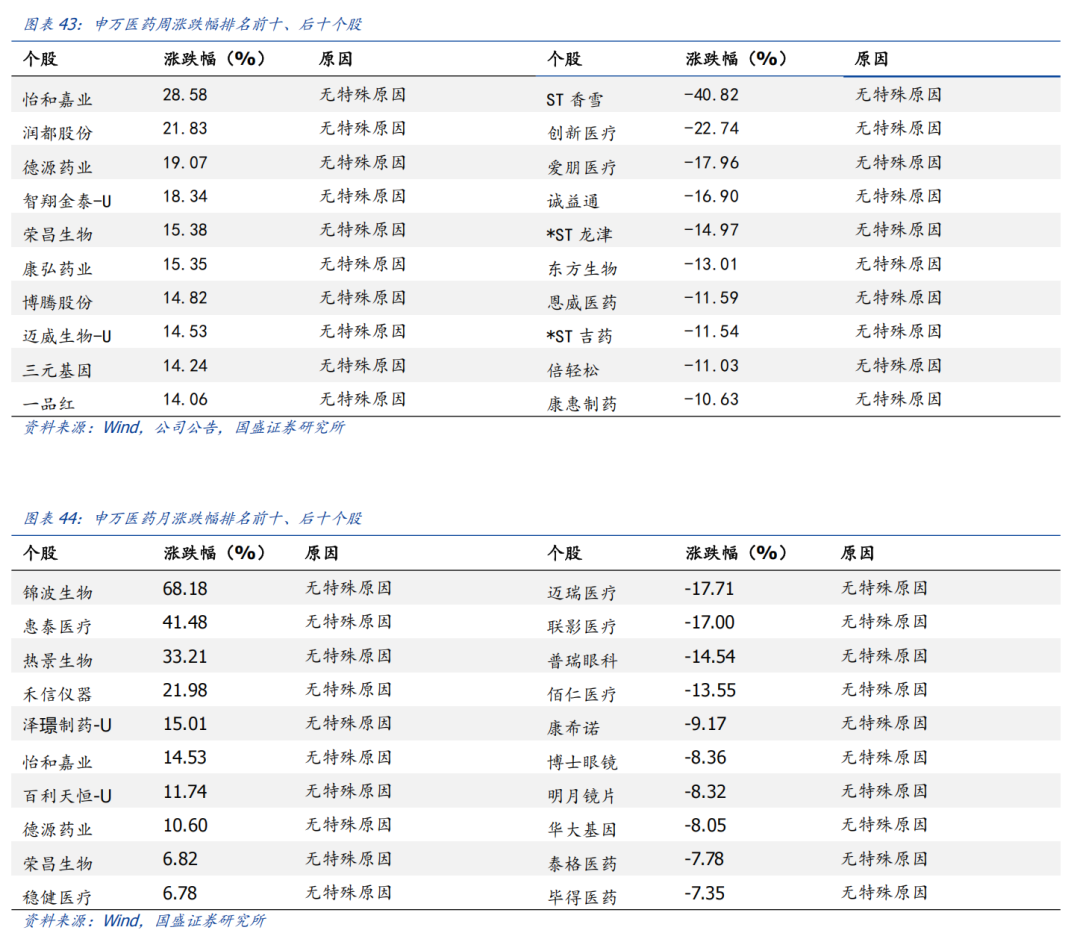Click the stock name '迈威生物-U'
This screenshot has height=942, width=1080.
coord(67,336)
